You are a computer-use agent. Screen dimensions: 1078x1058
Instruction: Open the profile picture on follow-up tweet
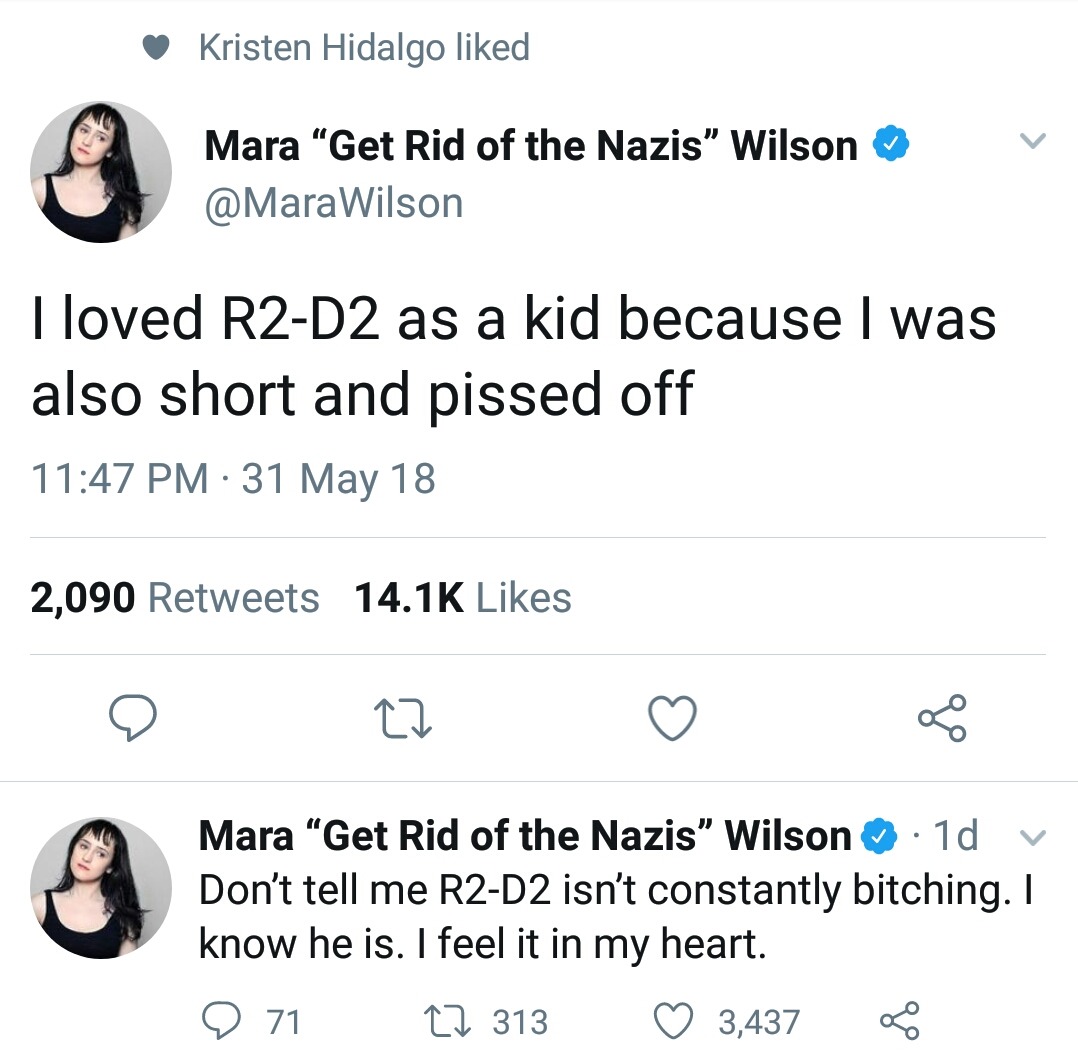(101, 888)
